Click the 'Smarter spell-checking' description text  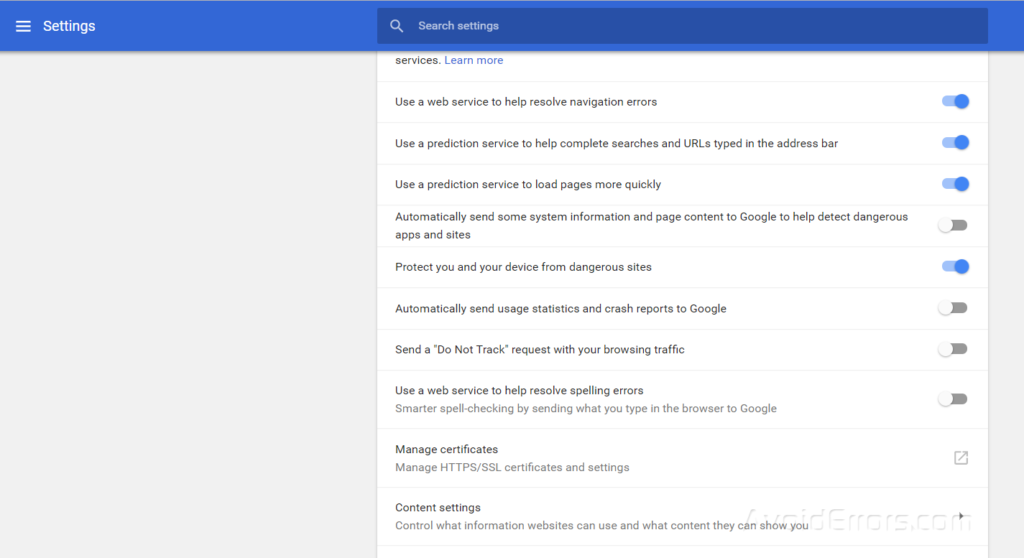click(x=585, y=408)
